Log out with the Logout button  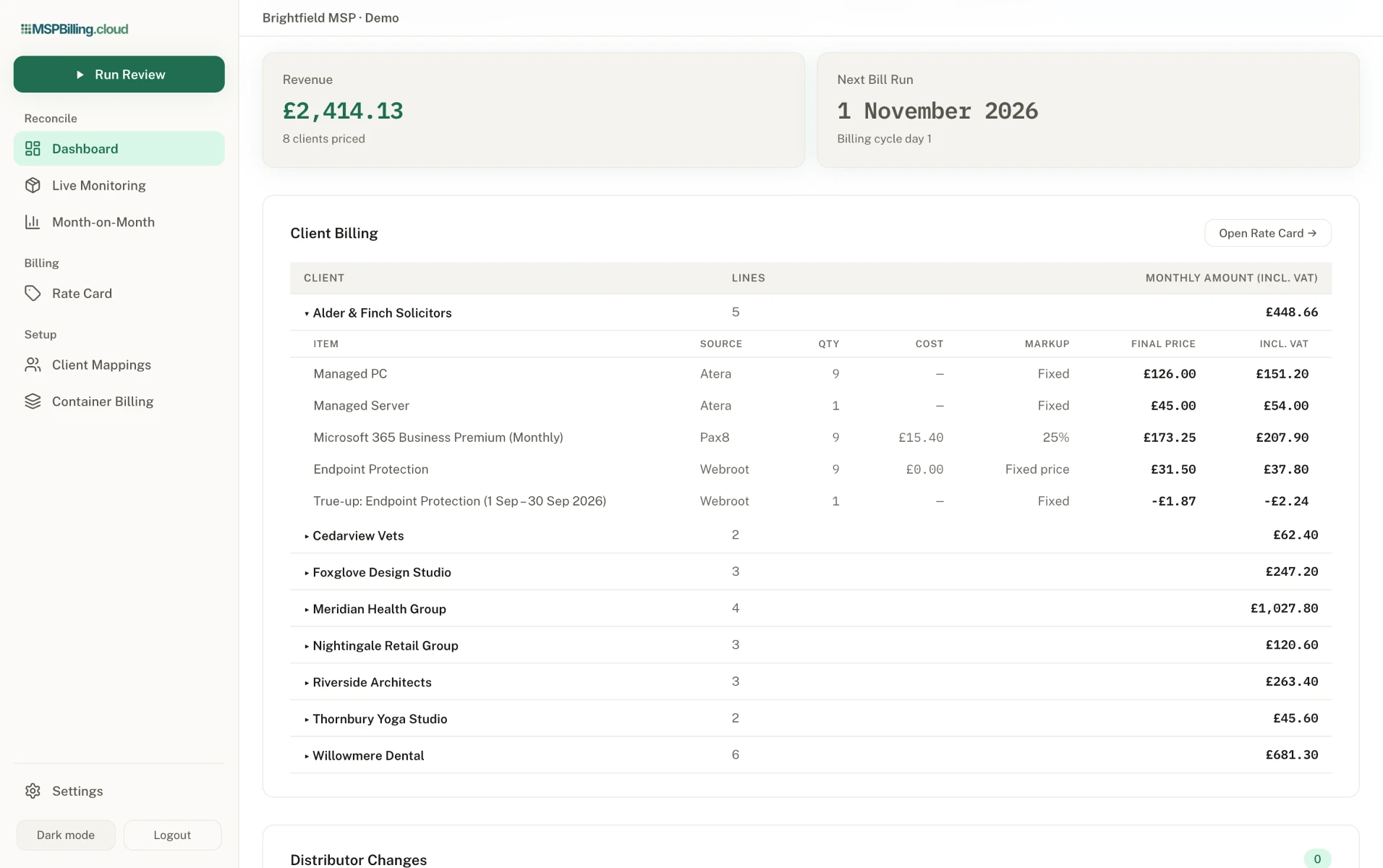pyautogui.click(x=172, y=835)
